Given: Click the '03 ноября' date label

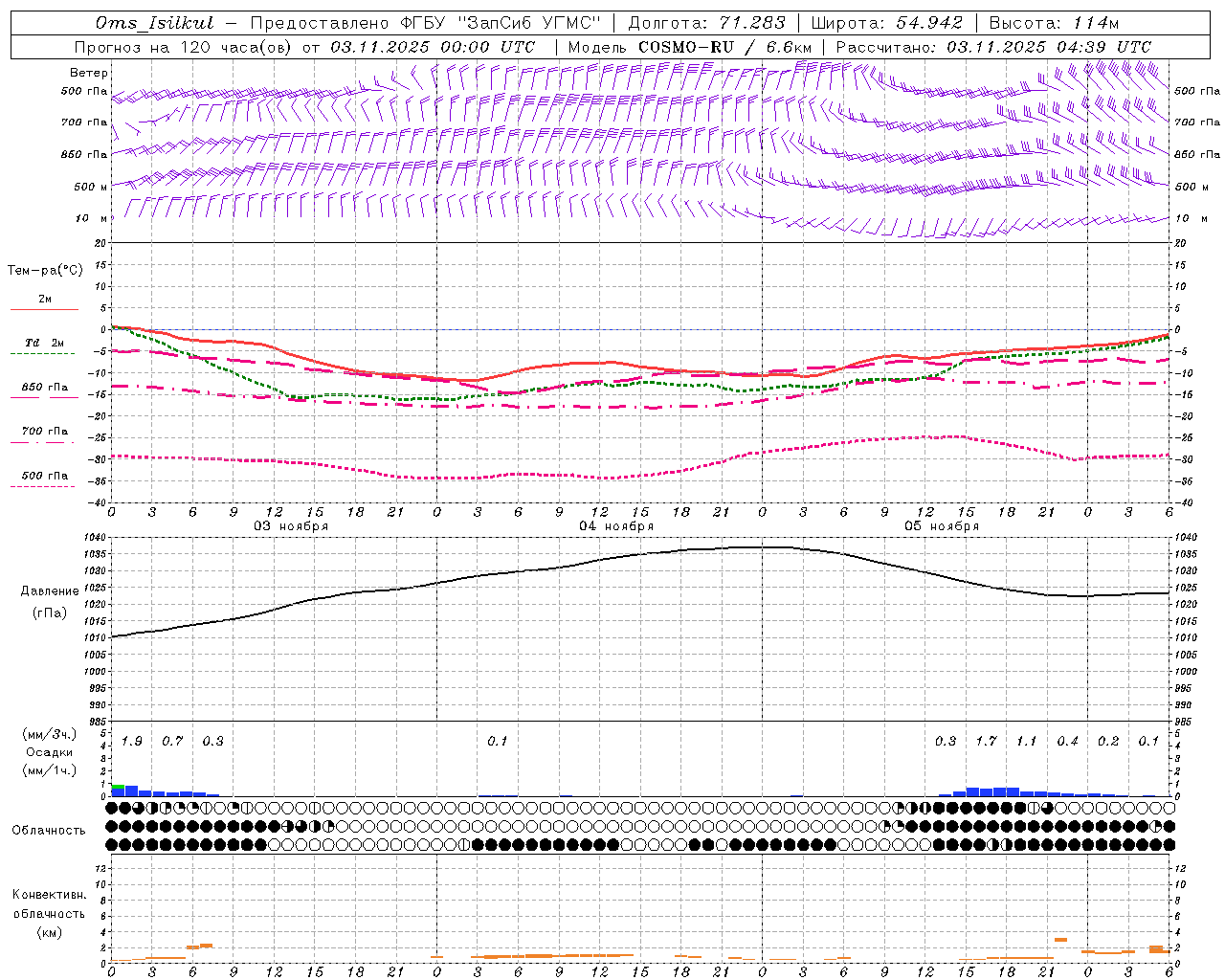Looking at the screenshot, I should pos(291,526).
